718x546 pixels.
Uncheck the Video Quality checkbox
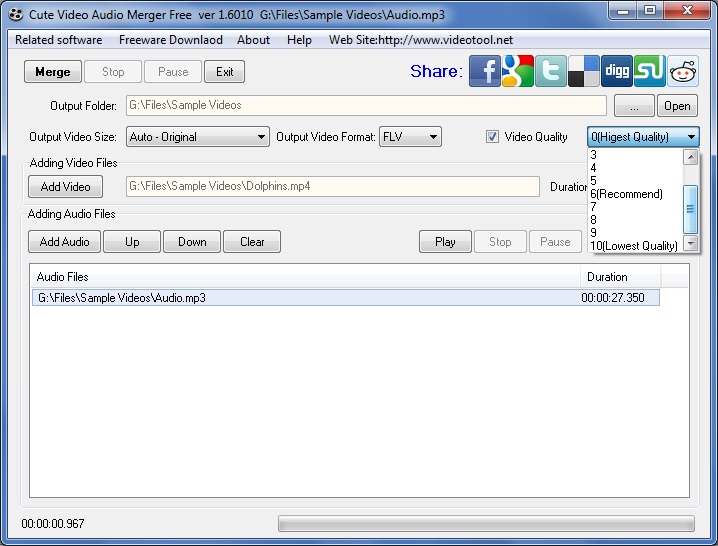492,136
